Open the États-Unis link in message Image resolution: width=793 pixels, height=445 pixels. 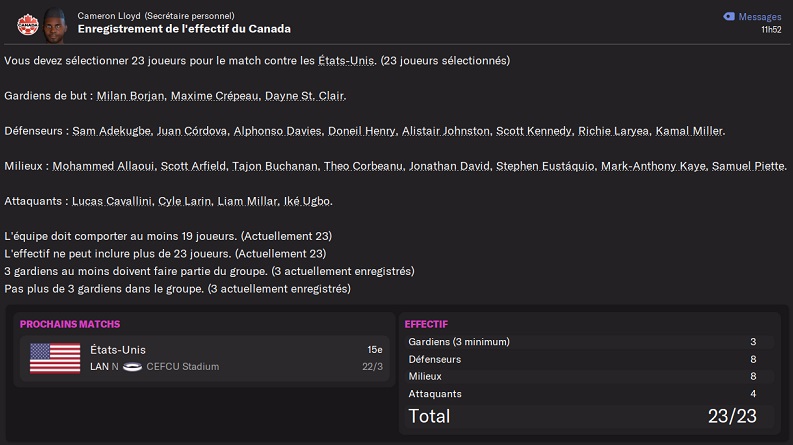point(348,61)
